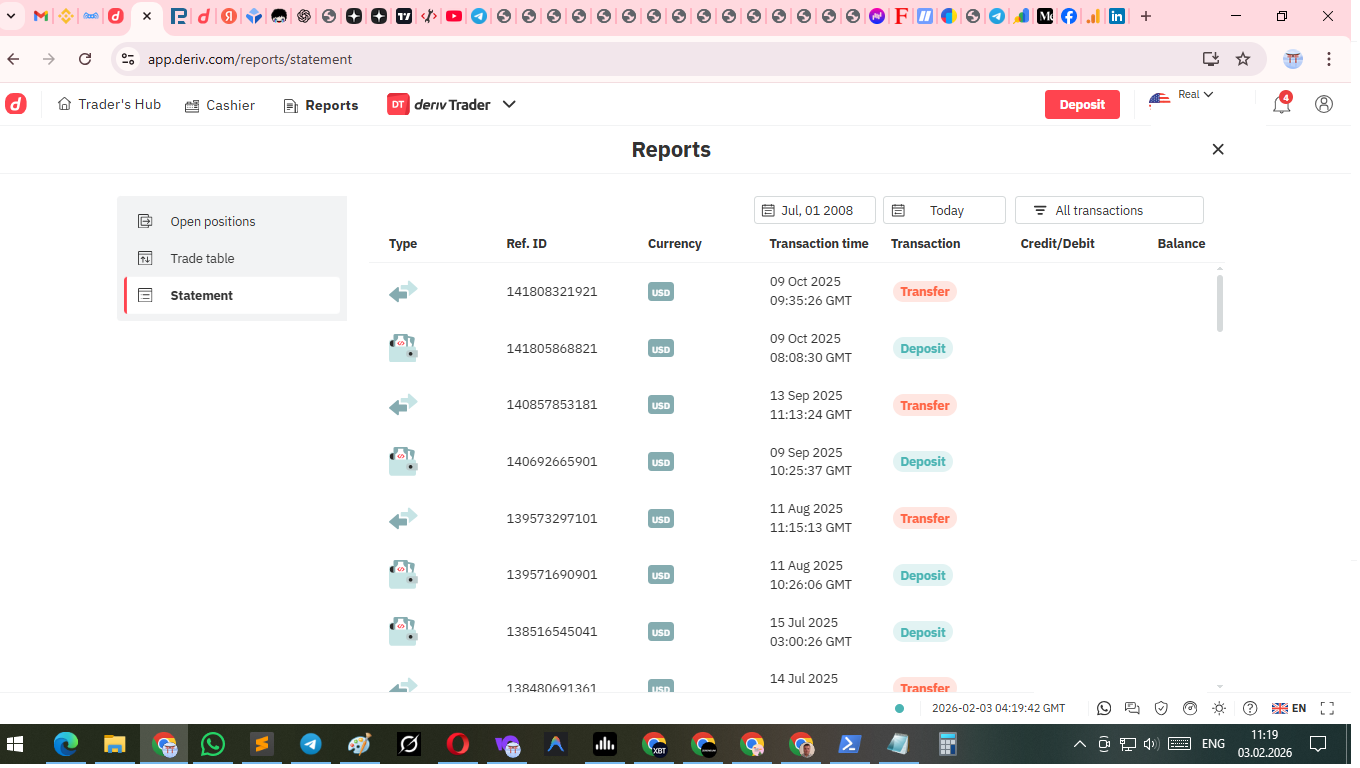Open the help question-mark icon in the footer
This screenshot has height=768, width=1360.
tap(1250, 708)
